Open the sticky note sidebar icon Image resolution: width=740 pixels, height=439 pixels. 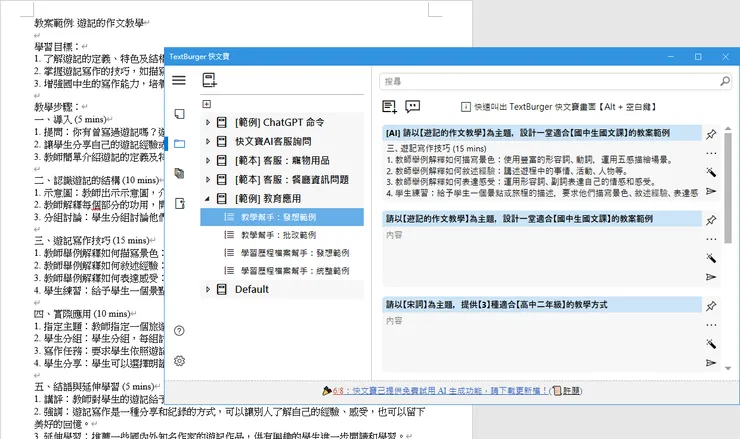coord(179,114)
